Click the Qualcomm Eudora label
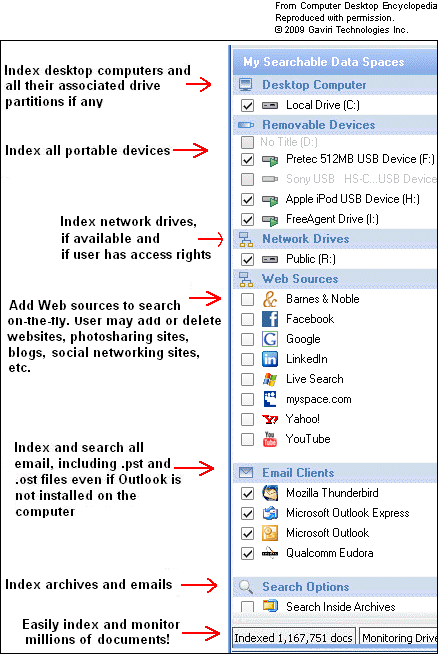The width and height of the screenshot is (438, 654). coord(330,553)
